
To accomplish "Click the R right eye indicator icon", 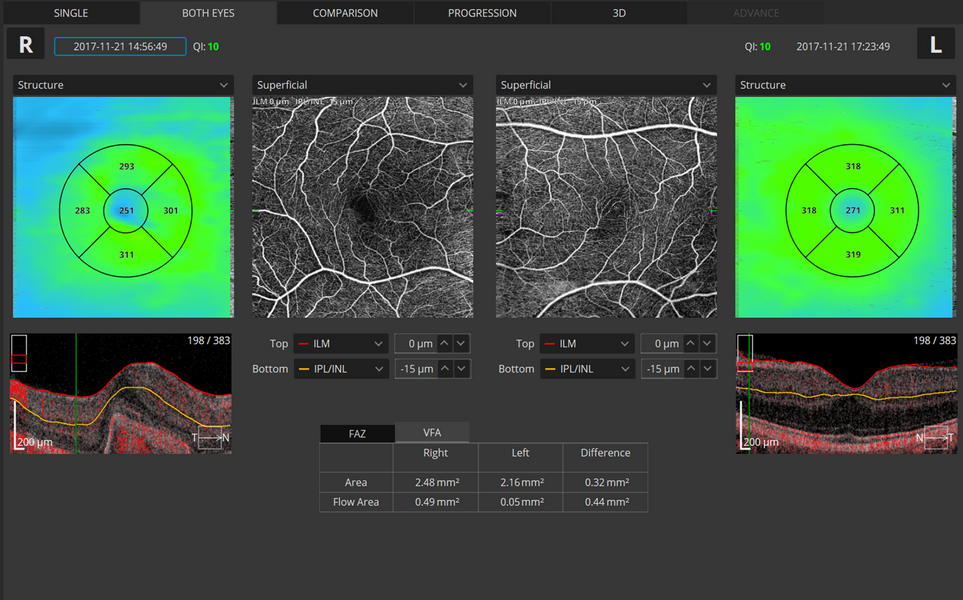I will [x=25, y=45].
